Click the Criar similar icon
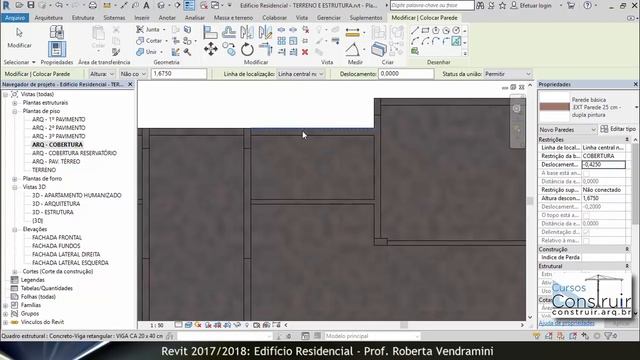 pyautogui.click(x=379, y=50)
